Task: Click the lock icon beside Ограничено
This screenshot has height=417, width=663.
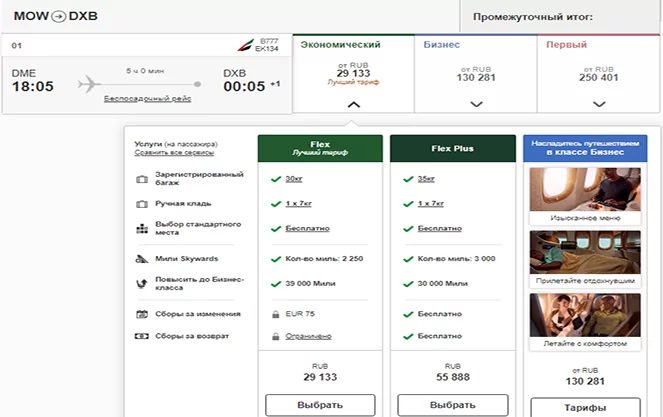Action: (x=276, y=337)
